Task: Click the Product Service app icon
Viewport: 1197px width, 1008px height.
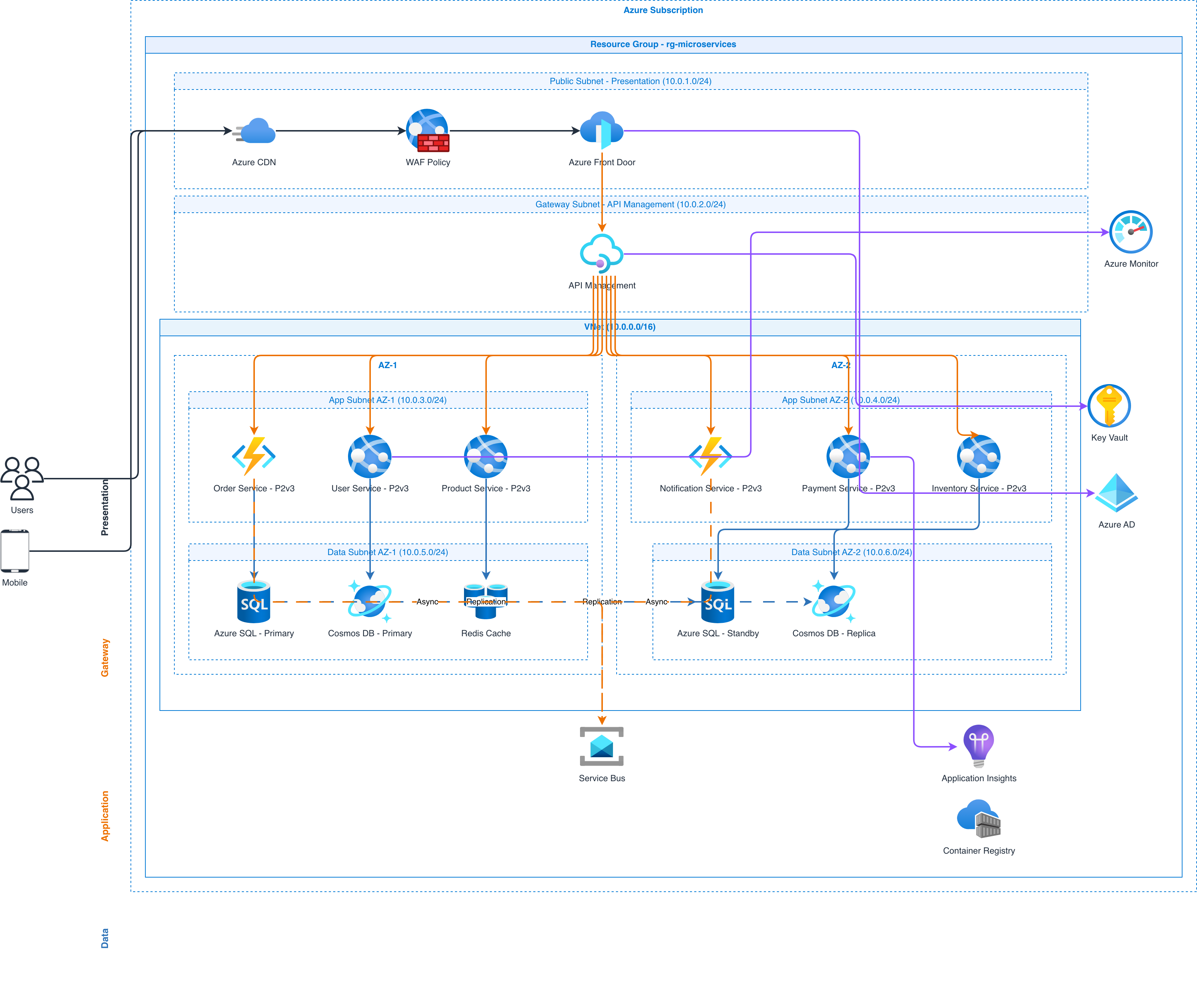Action: 486,457
